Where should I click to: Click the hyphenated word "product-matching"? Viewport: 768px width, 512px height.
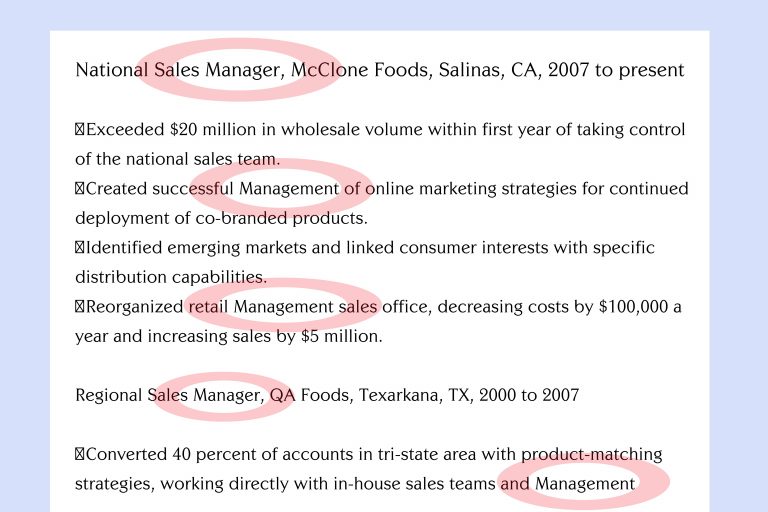[591, 454]
